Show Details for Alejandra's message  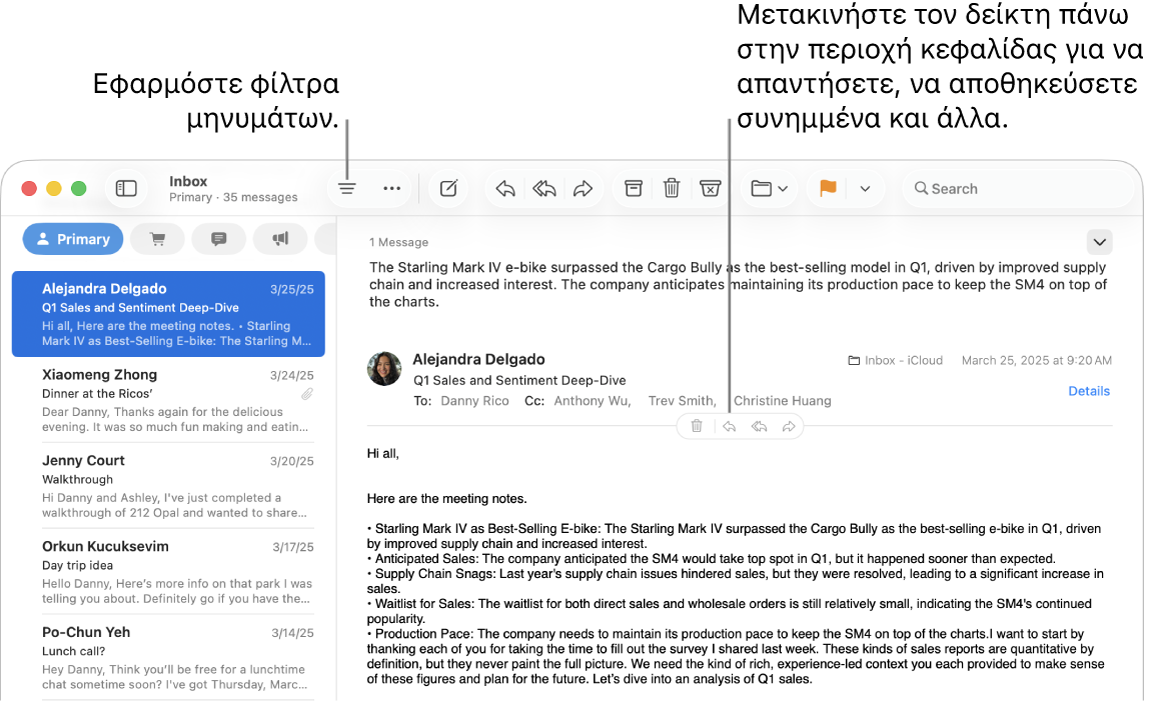tap(1089, 391)
